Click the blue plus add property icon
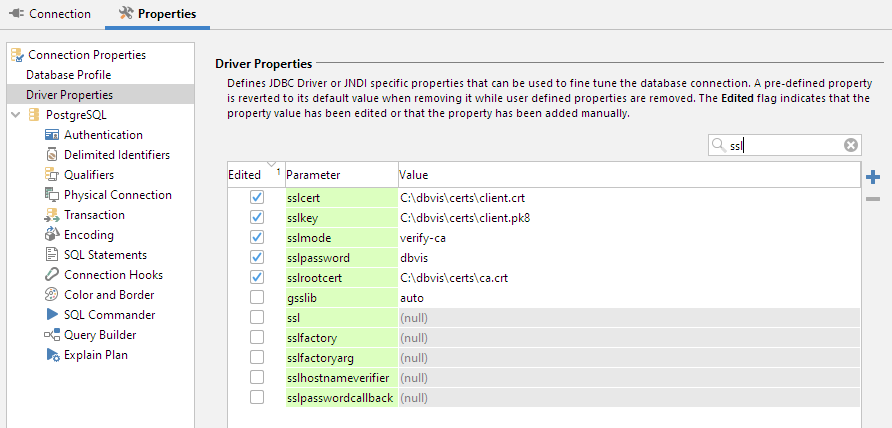Image resolution: width=892 pixels, height=428 pixels. click(x=872, y=177)
